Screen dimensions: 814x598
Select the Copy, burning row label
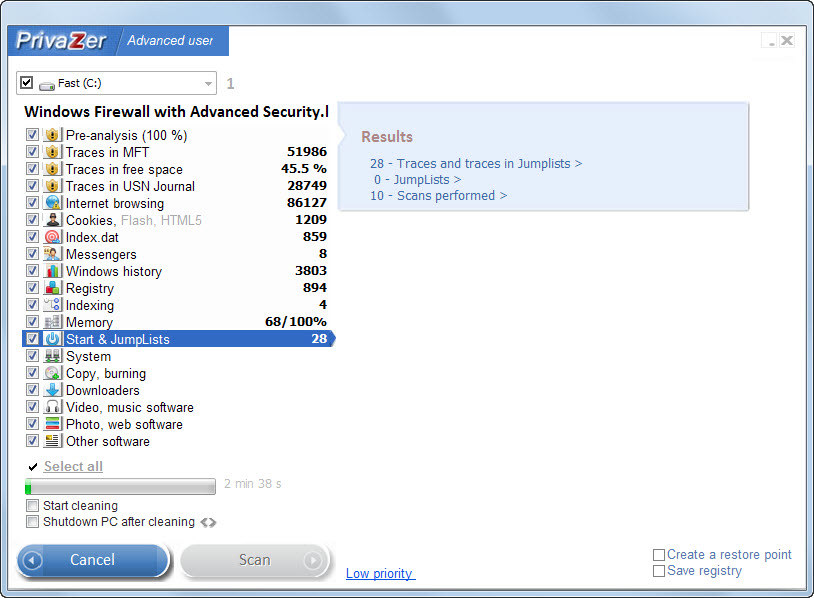pos(106,374)
